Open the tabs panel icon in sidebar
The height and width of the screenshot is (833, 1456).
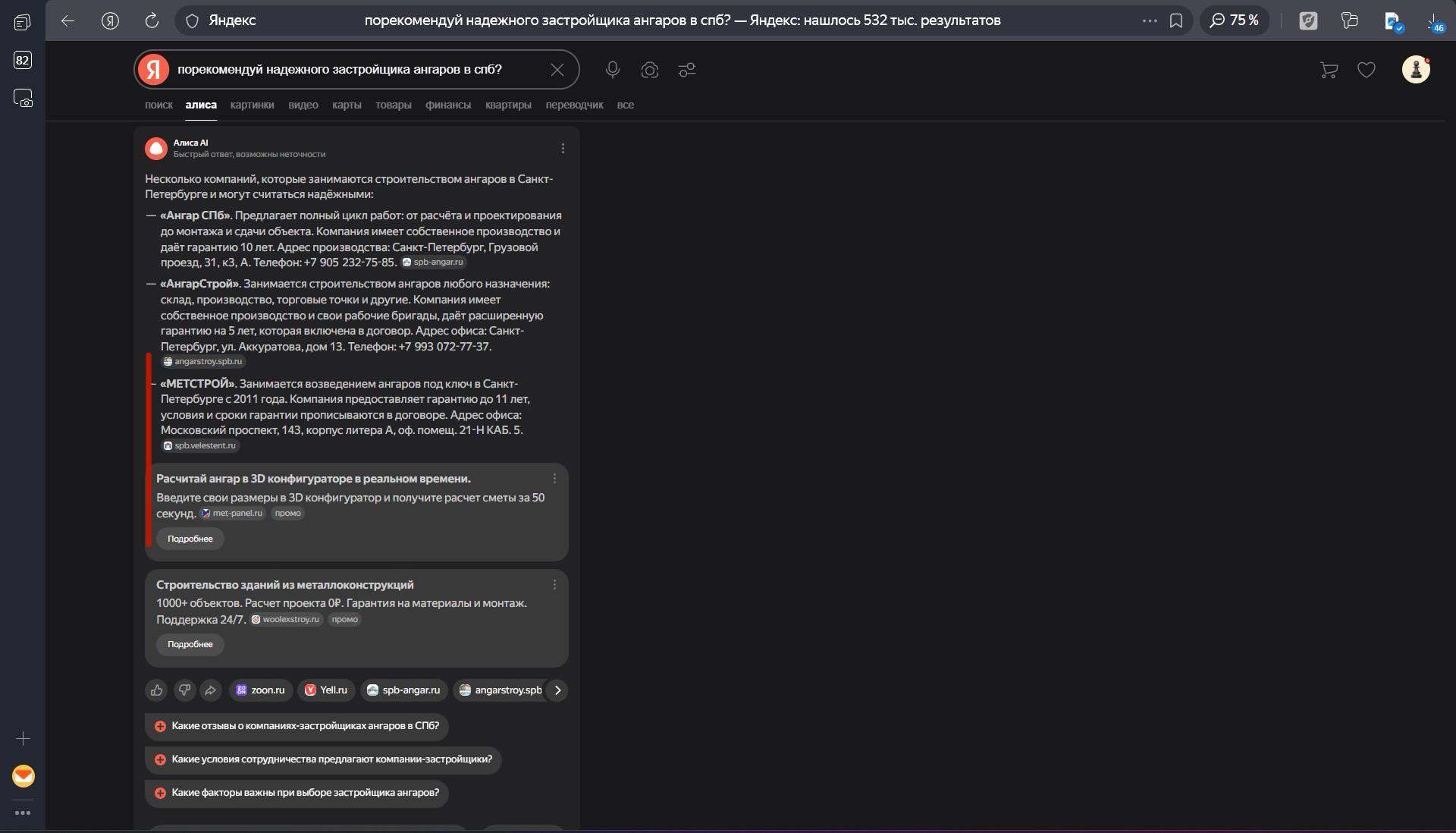(x=23, y=22)
